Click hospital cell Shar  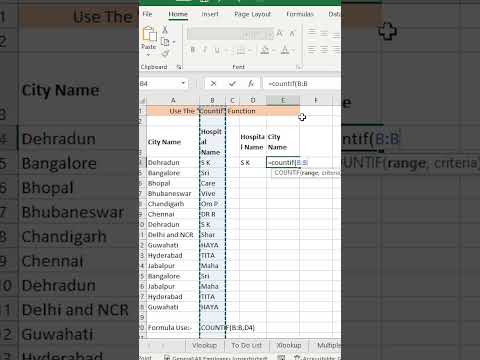[x=212, y=235]
